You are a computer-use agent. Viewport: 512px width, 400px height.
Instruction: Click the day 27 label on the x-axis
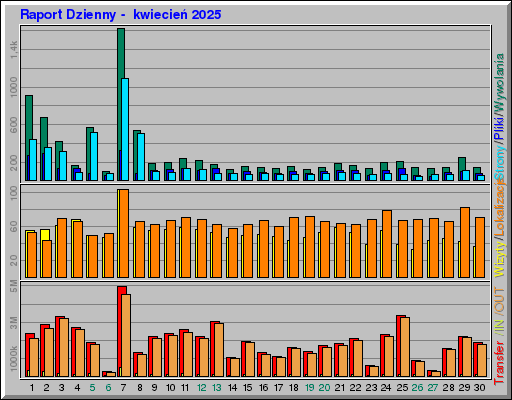433,388
